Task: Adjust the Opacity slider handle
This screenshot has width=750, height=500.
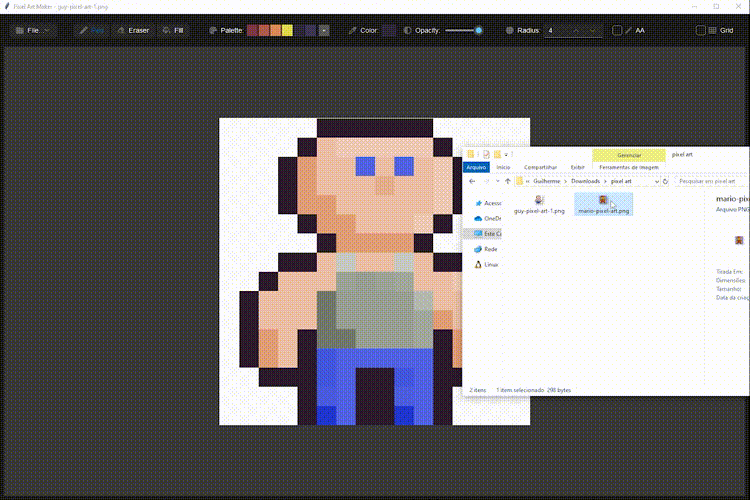Action: pos(478,30)
